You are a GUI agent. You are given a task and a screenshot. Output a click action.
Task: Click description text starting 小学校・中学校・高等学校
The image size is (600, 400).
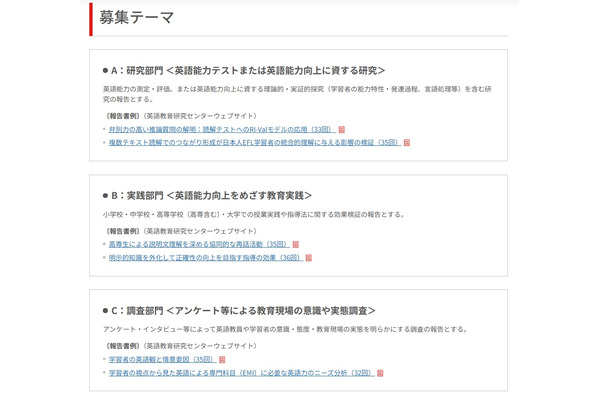tap(253, 214)
